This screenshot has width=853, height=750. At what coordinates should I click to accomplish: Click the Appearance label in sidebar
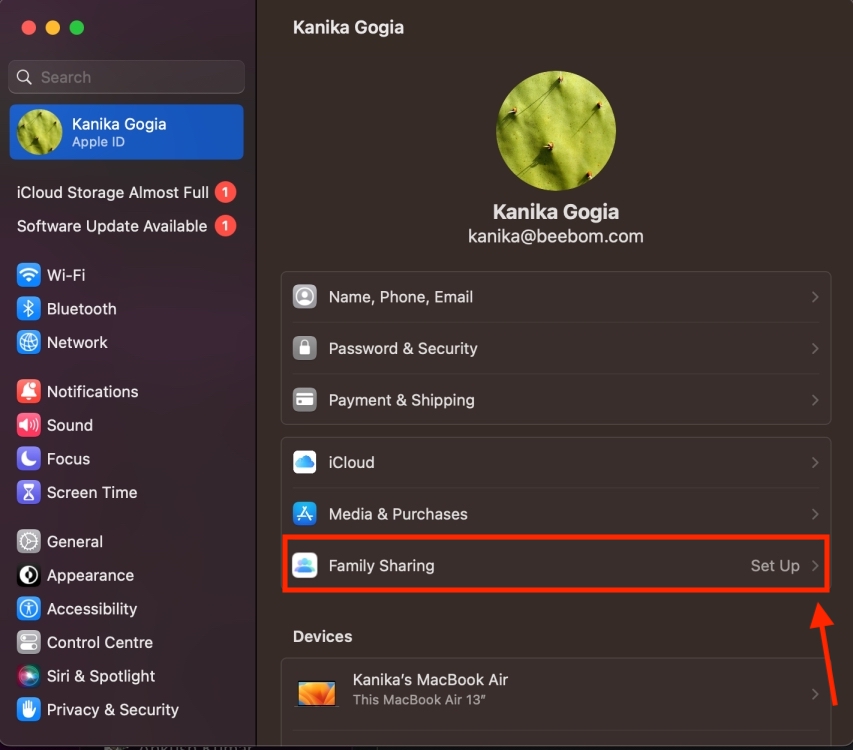pyautogui.click(x=90, y=575)
